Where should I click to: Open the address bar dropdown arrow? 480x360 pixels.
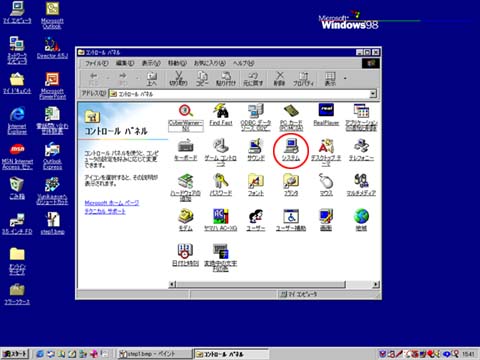pyautogui.click(x=373, y=94)
